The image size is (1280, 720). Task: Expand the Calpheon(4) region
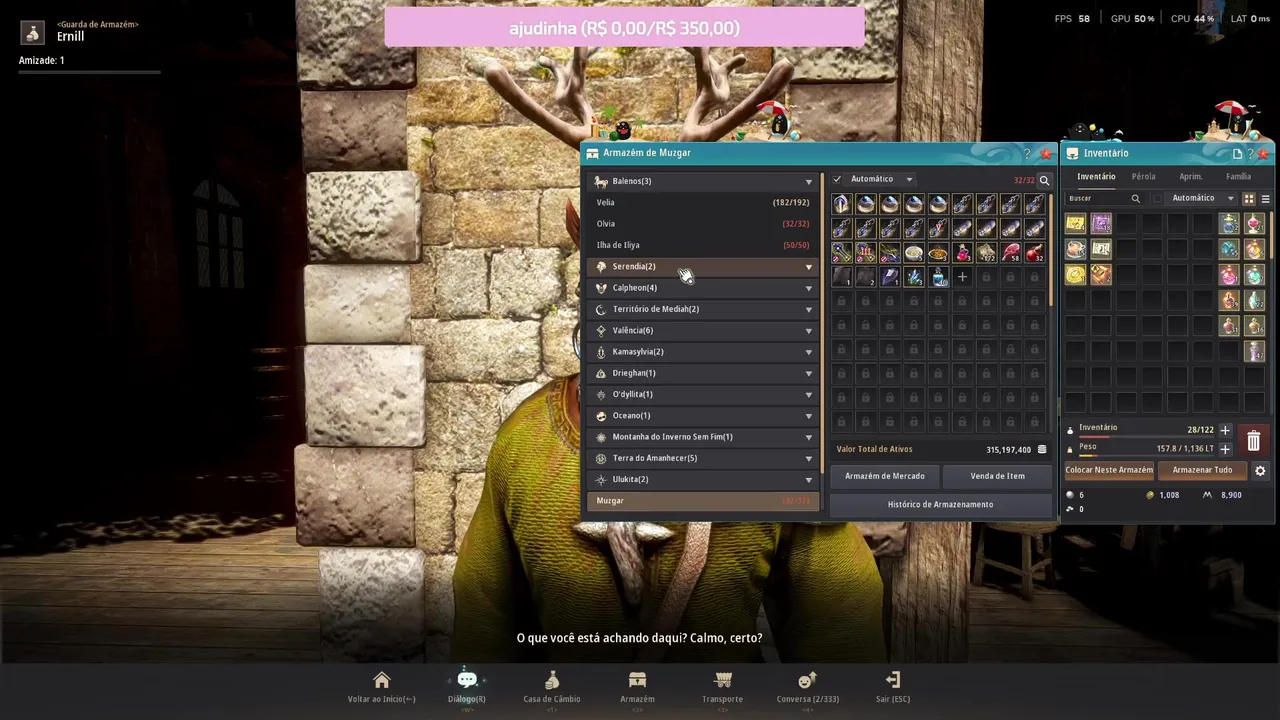point(703,288)
